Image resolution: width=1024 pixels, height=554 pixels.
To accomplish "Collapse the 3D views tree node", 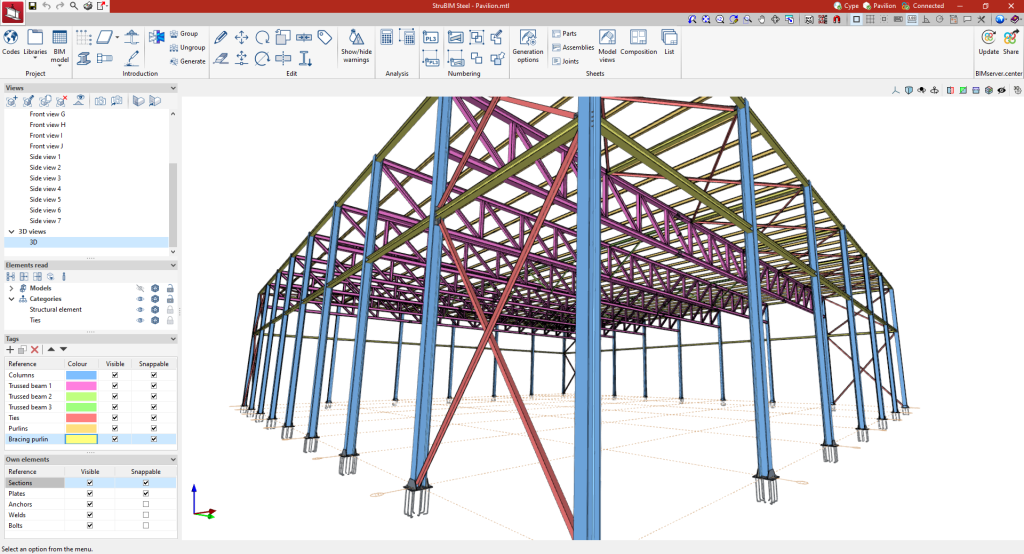I will (x=11, y=231).
